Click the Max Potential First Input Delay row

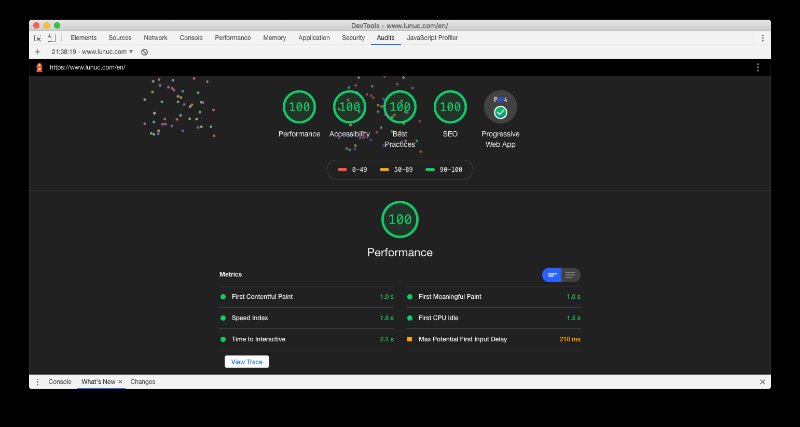coord(493,339)
